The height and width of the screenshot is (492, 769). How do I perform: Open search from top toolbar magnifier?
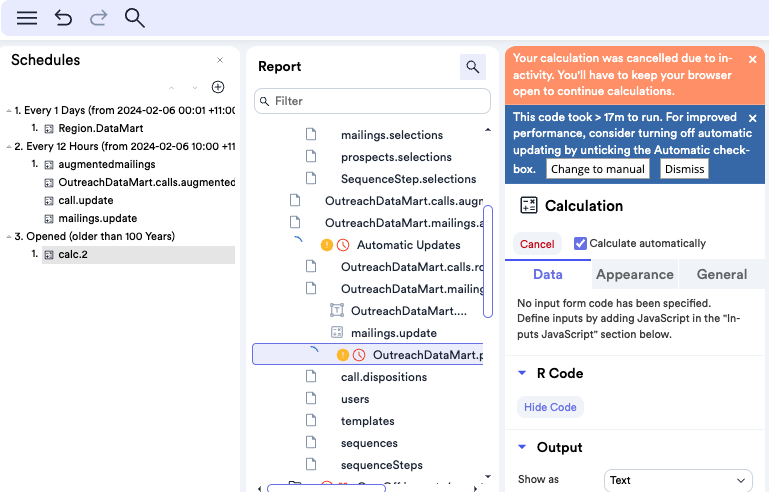tap(134, 18)
